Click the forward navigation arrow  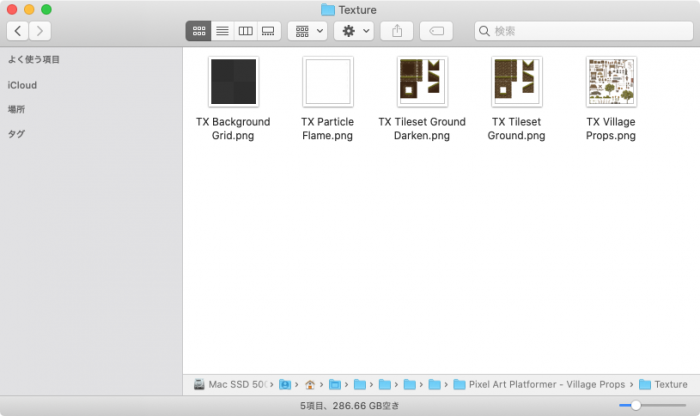40,31
